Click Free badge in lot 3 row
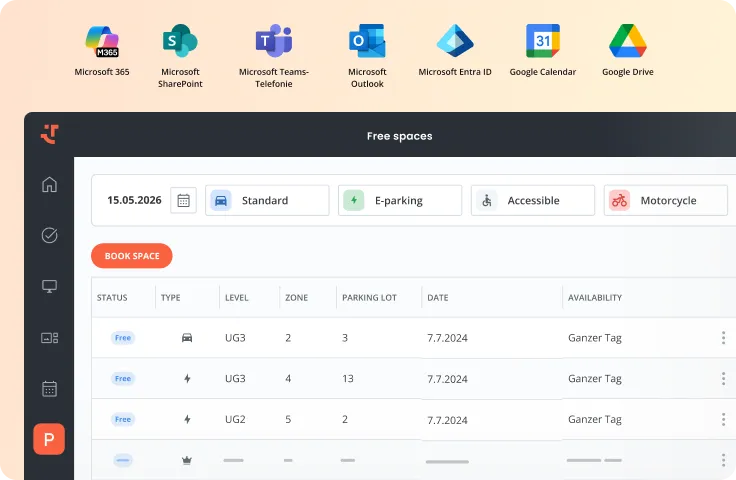This screenshot has width=736, height=480. click(123, 338)
